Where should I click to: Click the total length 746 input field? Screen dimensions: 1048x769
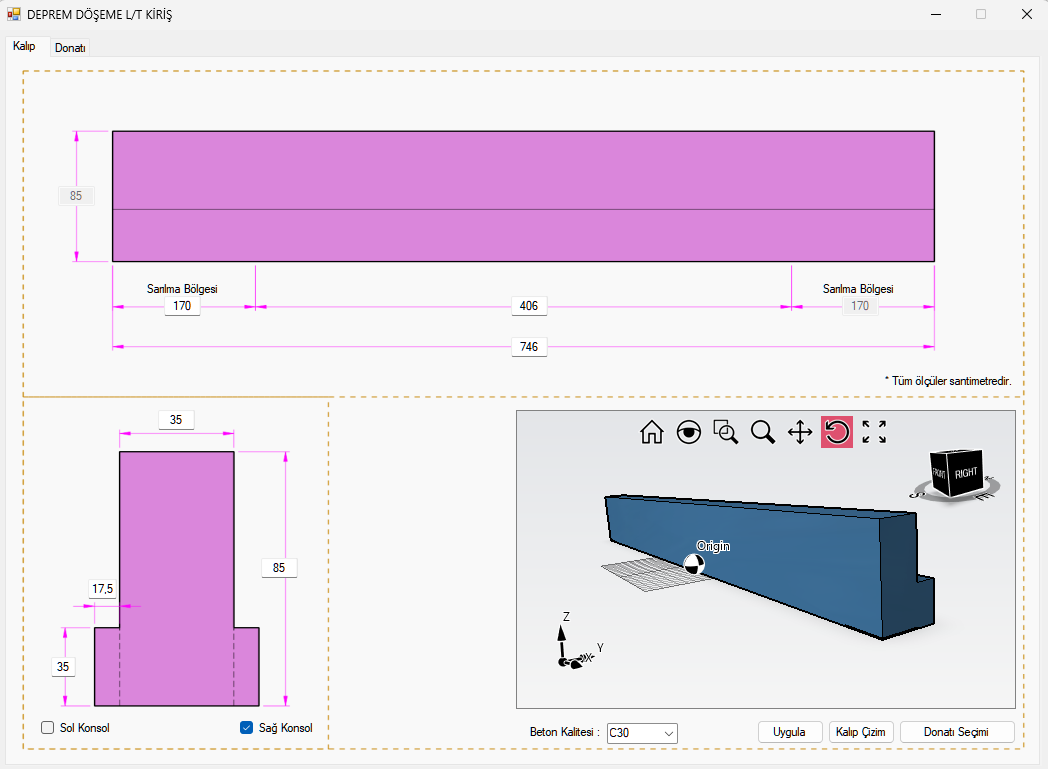(x=529, y=347)
